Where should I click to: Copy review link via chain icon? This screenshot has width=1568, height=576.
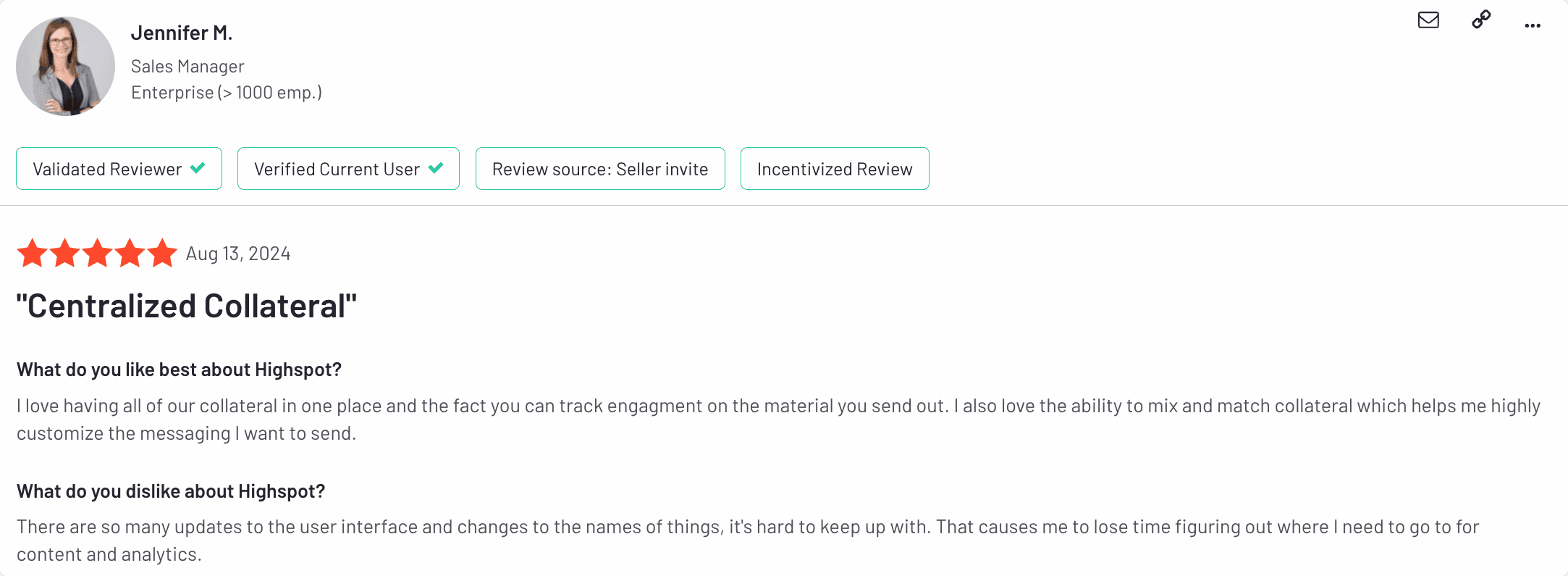coord(1481,20)
